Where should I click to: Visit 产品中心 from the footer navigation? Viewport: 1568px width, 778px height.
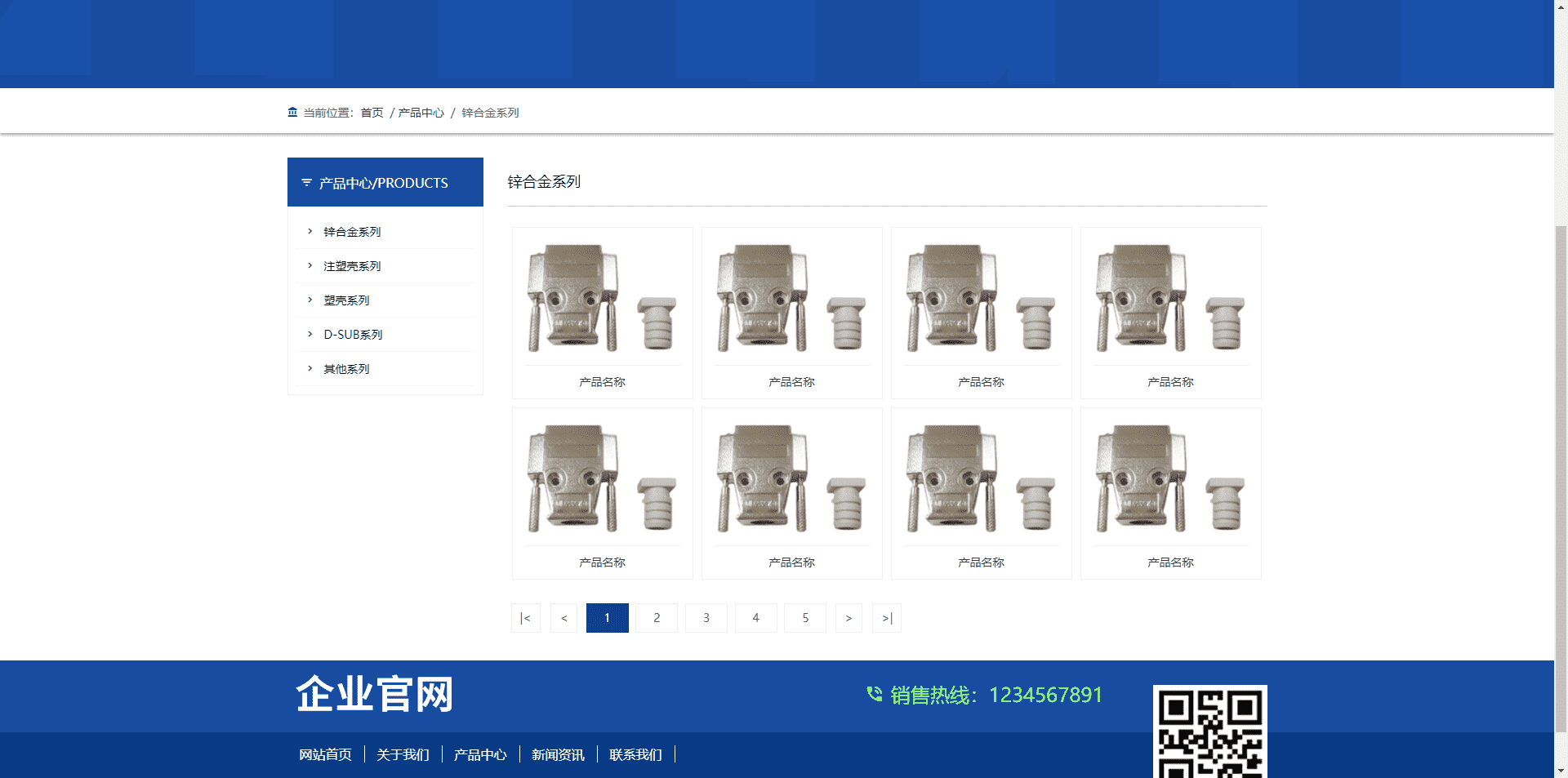point(480,754)
